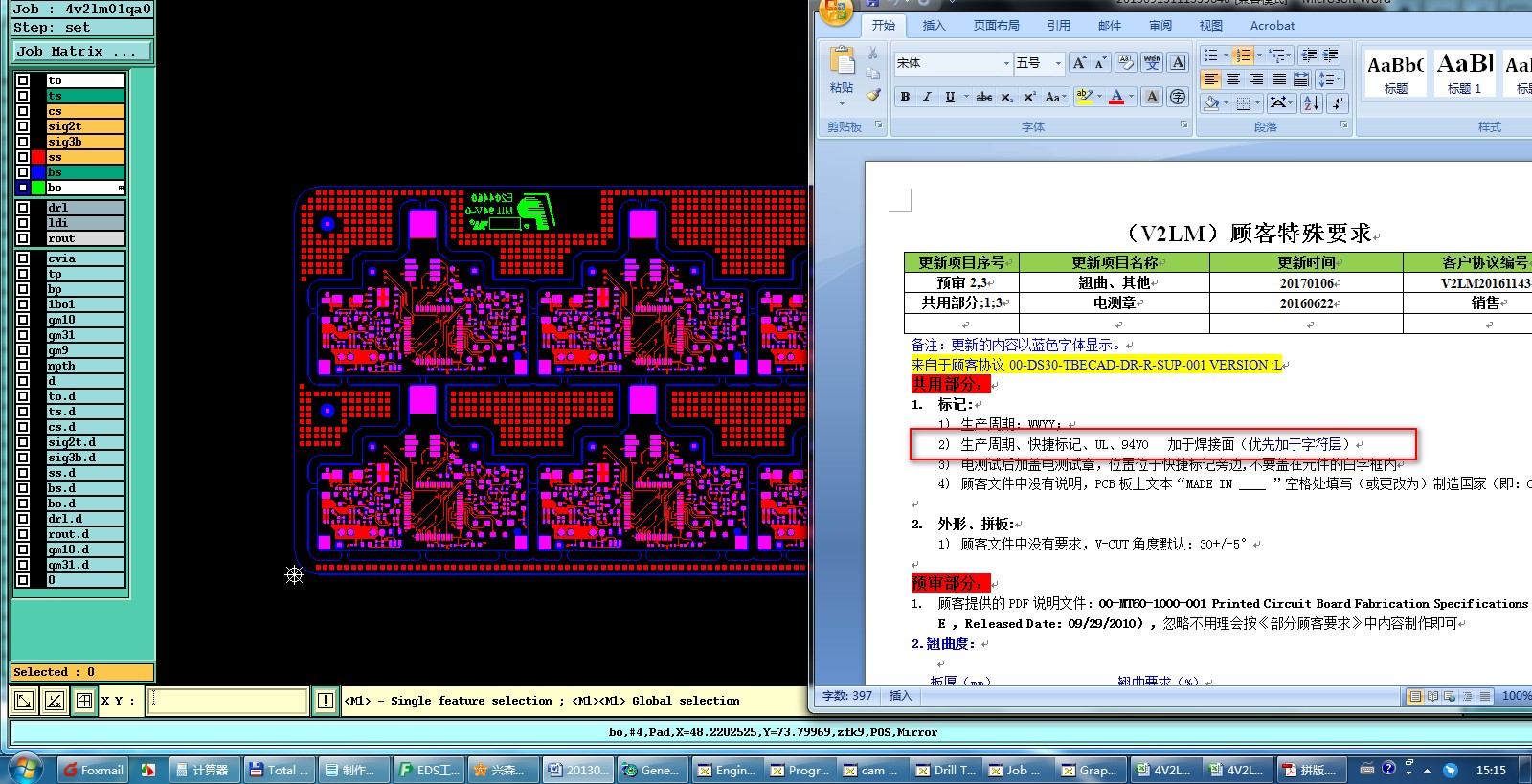Click the 字数: 397 word count

pos(847,696)
